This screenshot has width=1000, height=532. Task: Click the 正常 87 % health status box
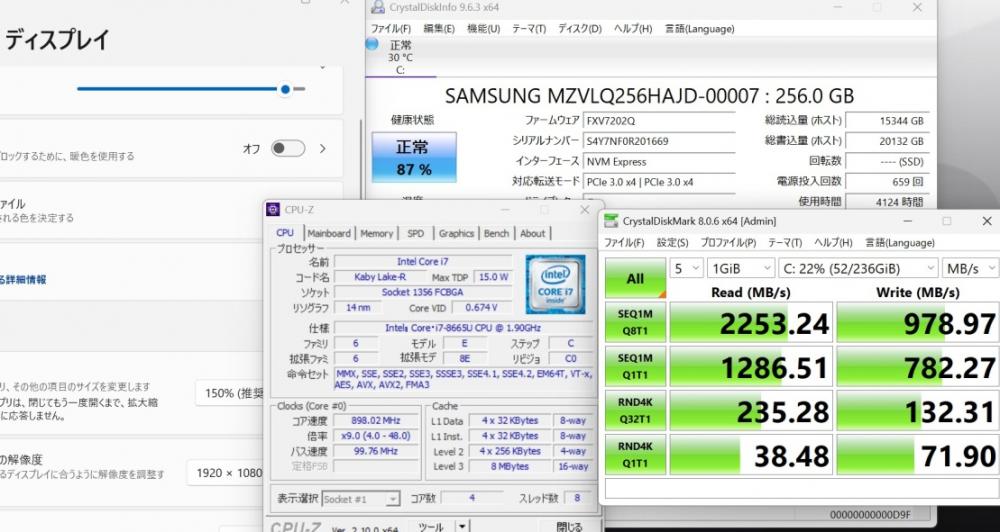pos(414,158)
